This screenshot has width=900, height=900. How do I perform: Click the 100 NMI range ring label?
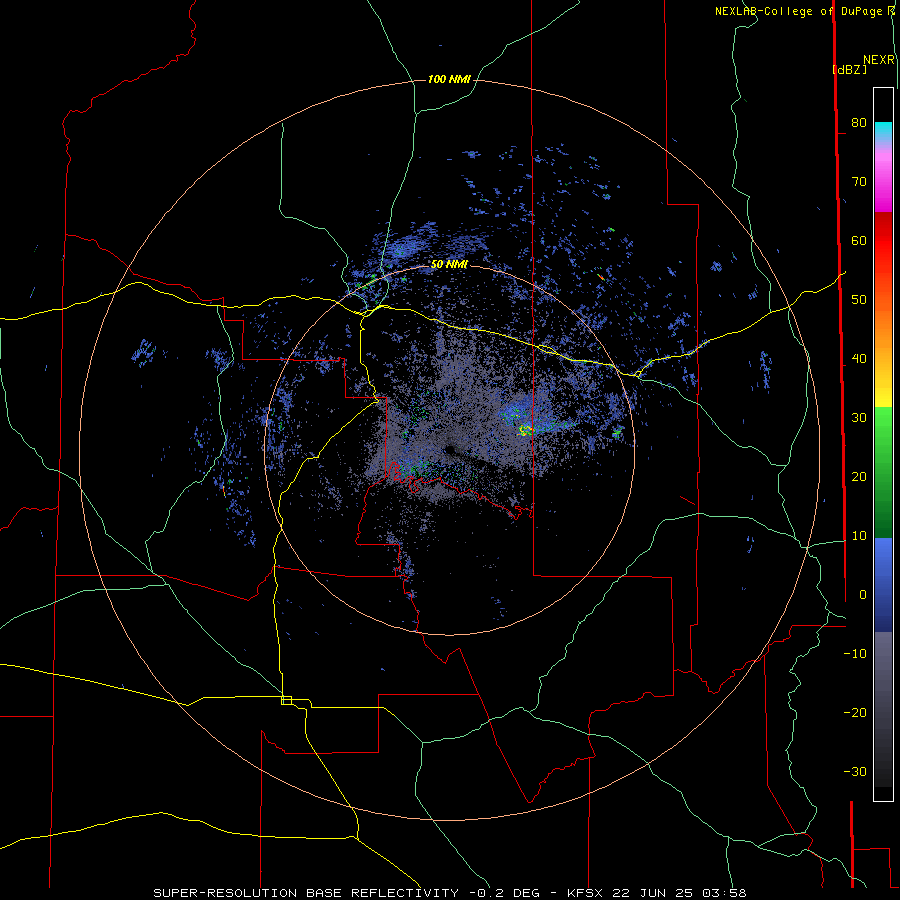click(449, 79)
